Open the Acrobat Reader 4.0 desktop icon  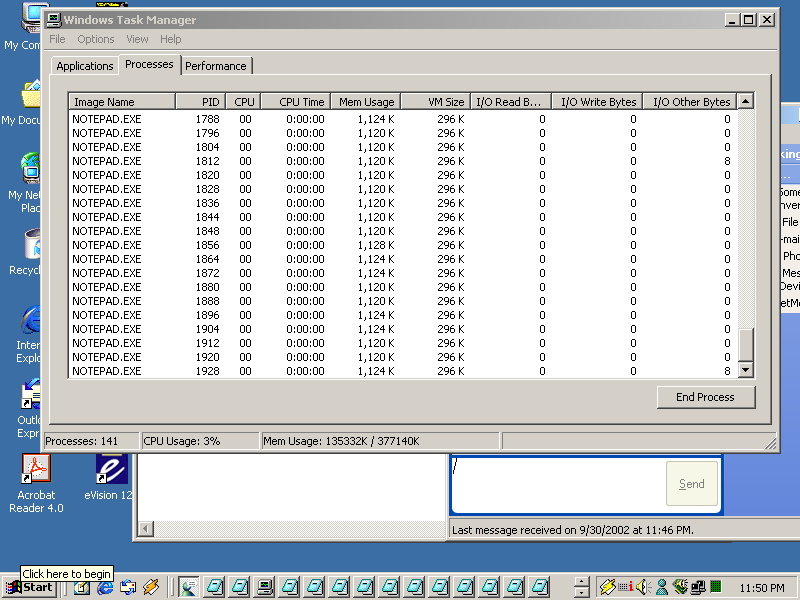(x=36, y=469)
